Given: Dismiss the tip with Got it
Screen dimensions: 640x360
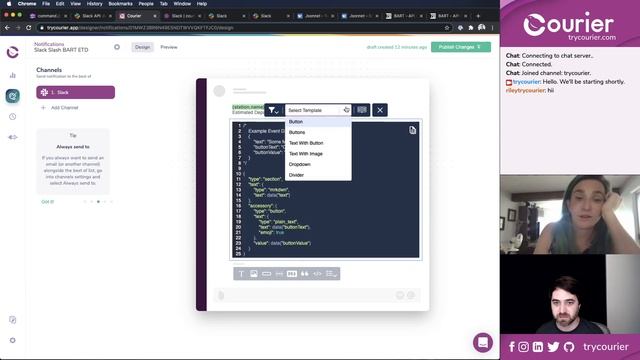Looking at the screenshot, I should point(48,202).
